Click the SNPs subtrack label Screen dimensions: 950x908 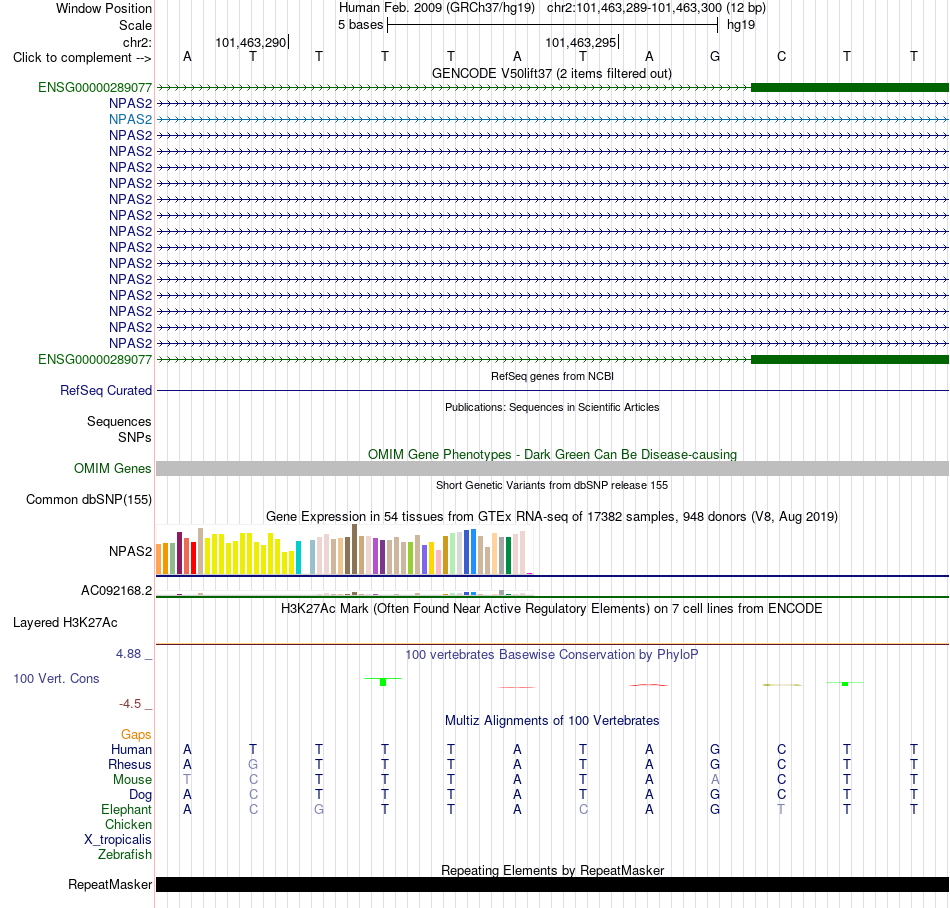[135, 437]
